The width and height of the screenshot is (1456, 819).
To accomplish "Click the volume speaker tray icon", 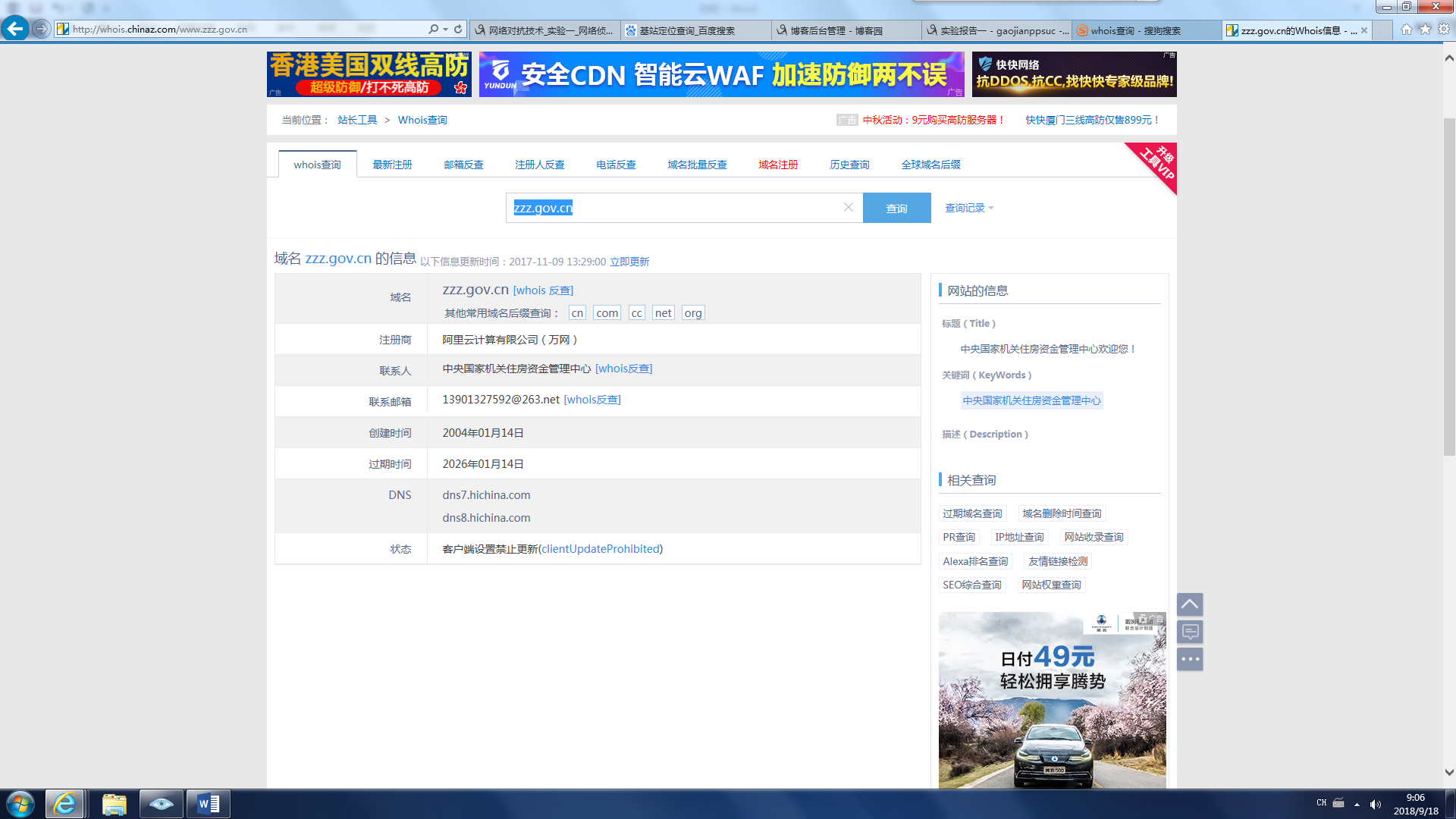I will 1376,804.
